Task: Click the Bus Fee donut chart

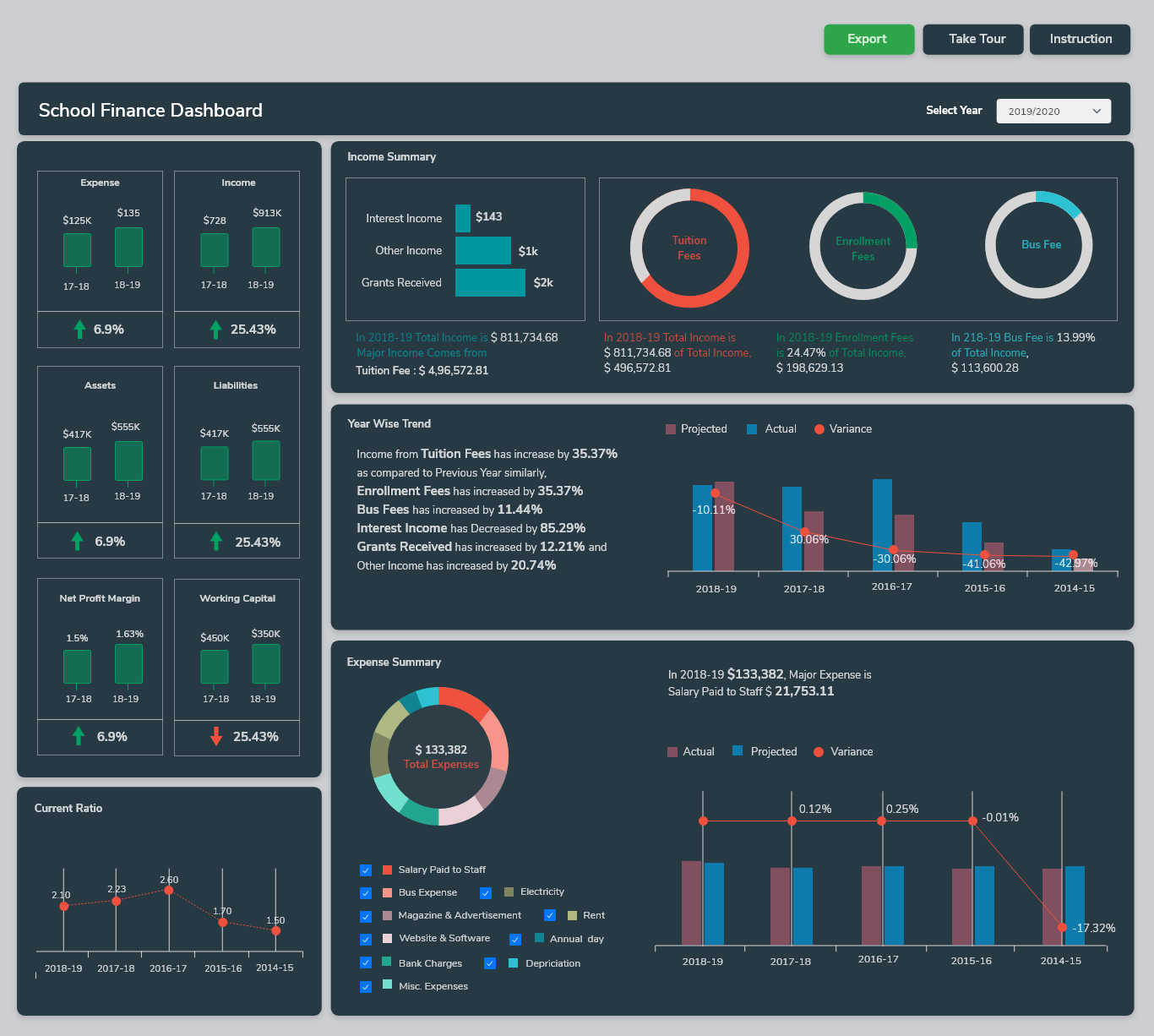Action: (1039, 245)
